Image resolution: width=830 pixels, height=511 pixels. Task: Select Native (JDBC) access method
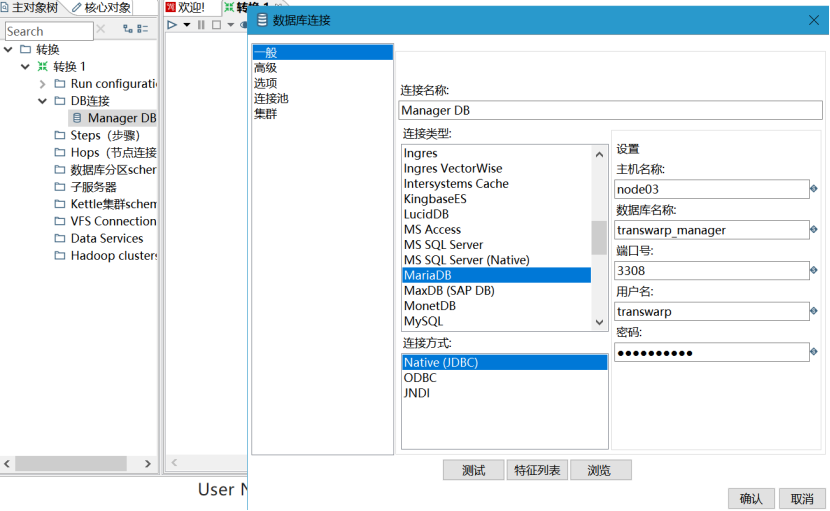(x=504, y=363)
